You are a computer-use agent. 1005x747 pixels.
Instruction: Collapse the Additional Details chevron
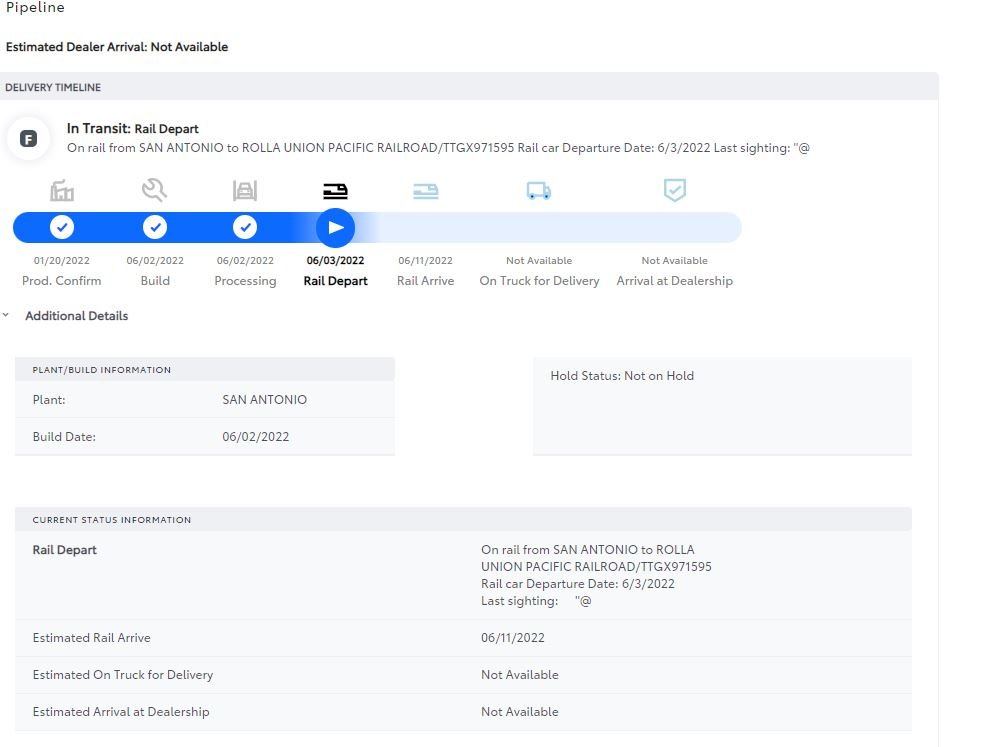(6, 315)
